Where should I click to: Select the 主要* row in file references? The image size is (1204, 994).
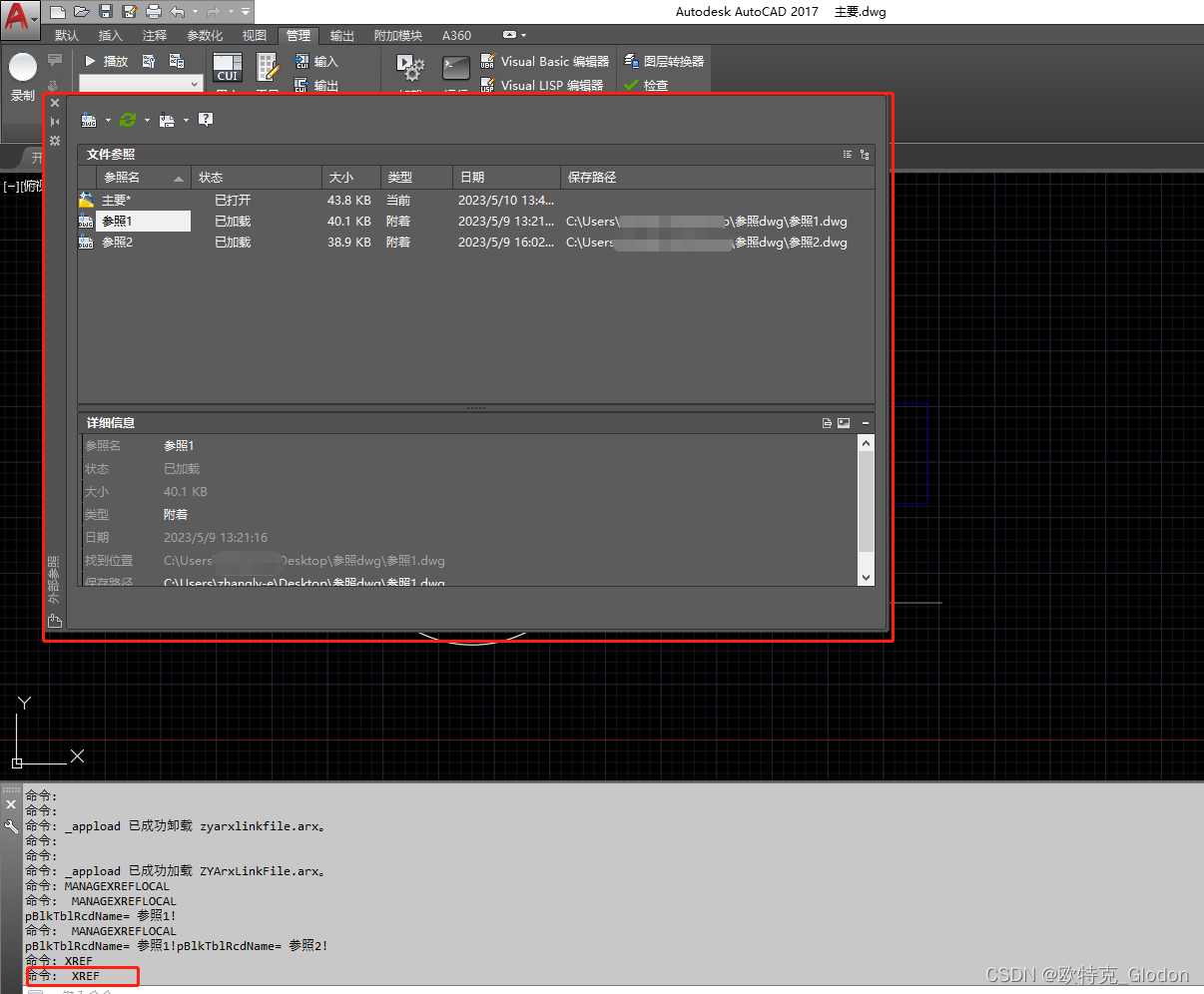coord(476,200)
